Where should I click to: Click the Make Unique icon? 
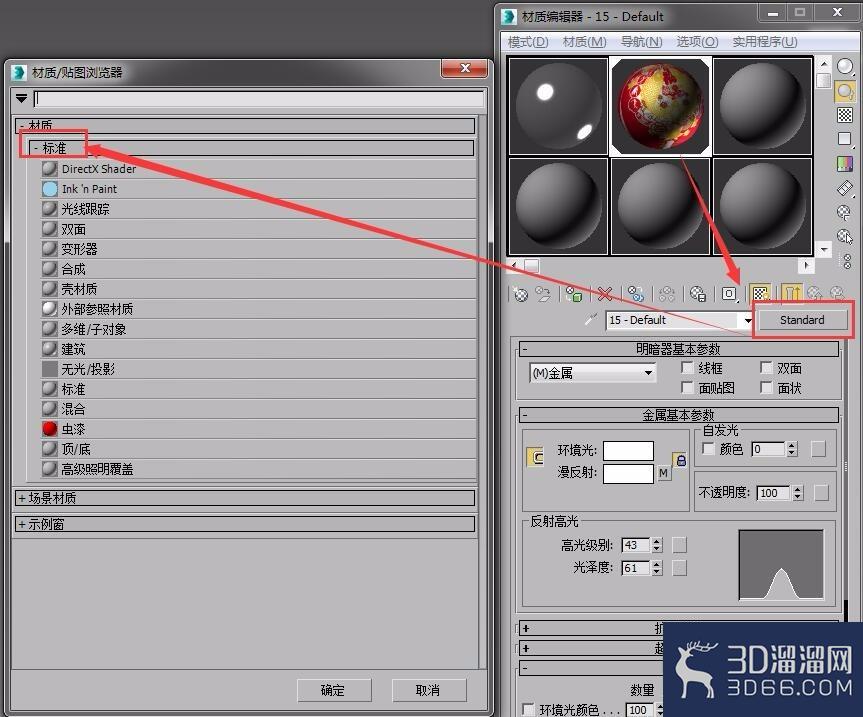coord(667,294)
